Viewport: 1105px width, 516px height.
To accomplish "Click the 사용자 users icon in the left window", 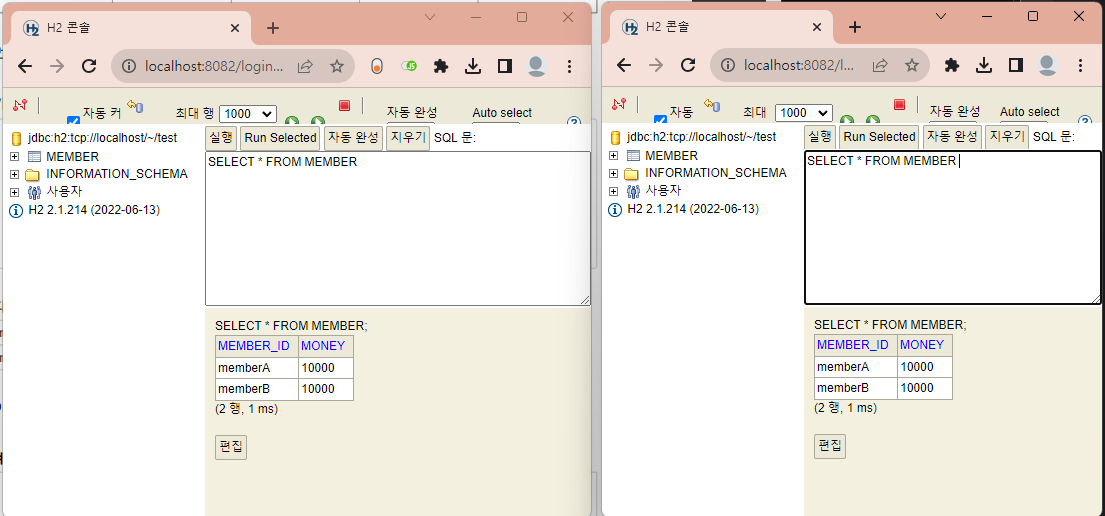I will click(x=34, y=192).
